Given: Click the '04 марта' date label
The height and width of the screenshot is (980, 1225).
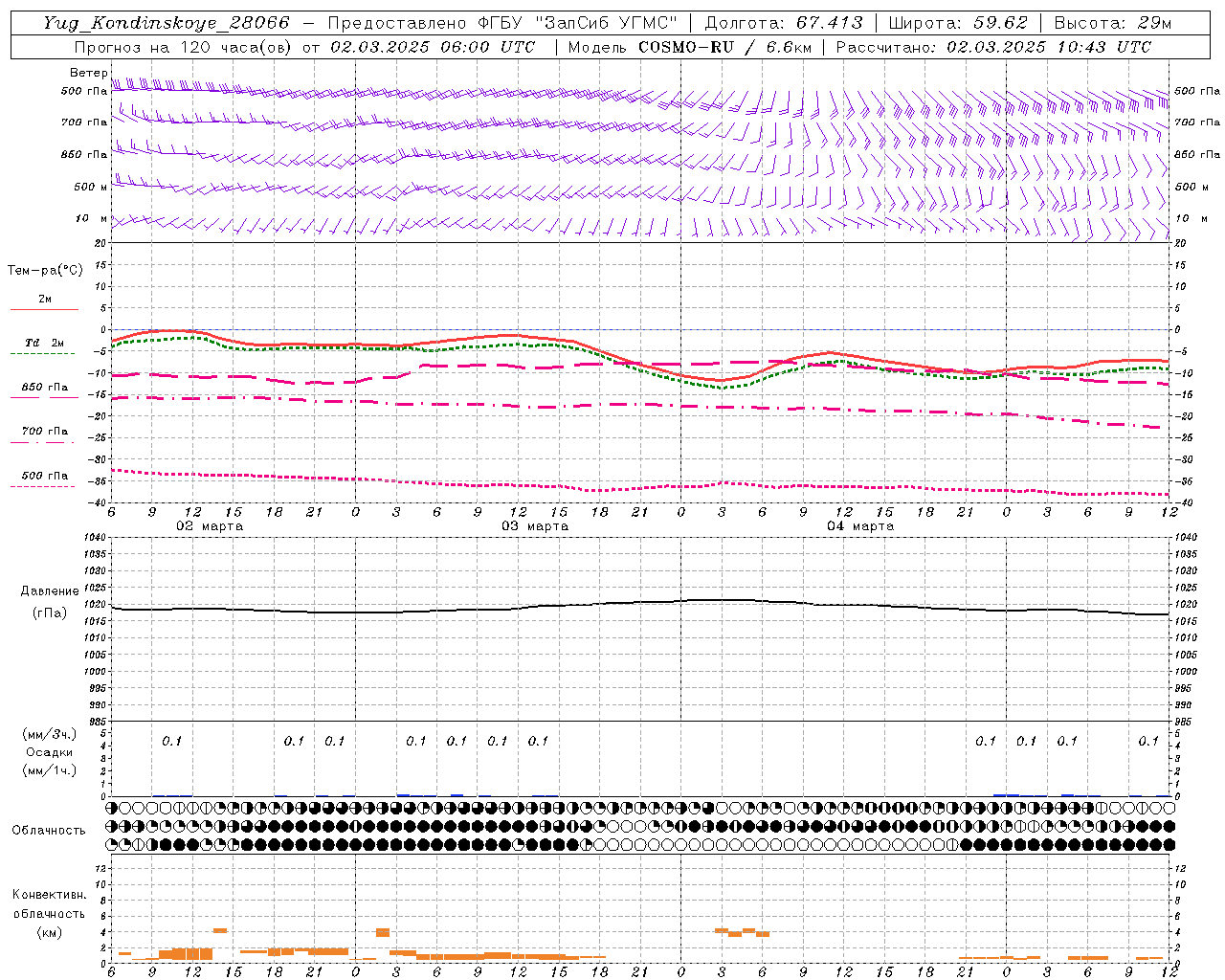Looking at the screenshot, I should [x=860, y=526].
